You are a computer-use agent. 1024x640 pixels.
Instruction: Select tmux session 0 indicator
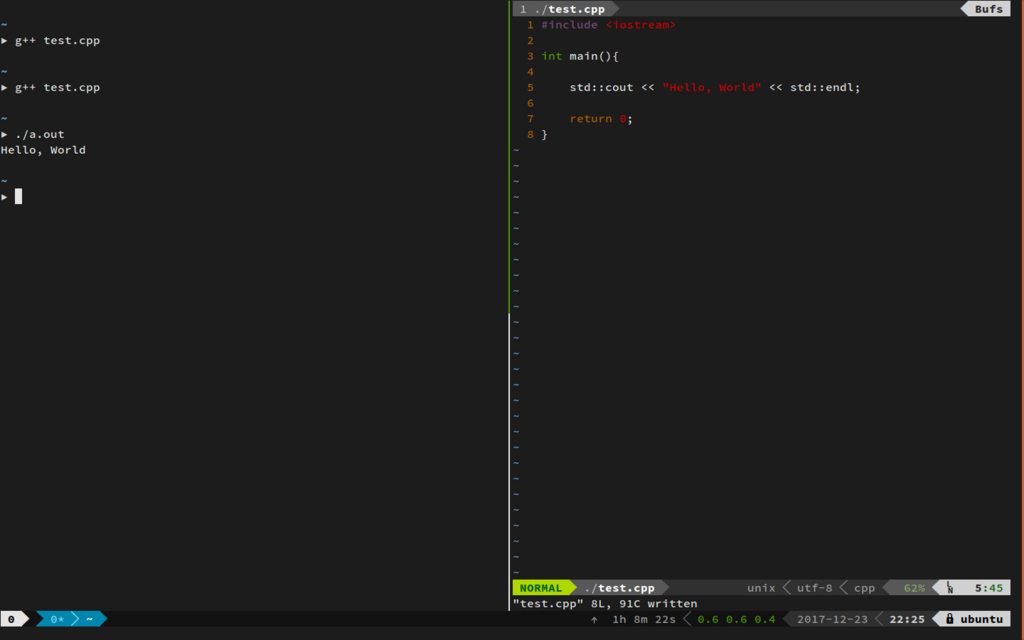(x=11, y=619)
